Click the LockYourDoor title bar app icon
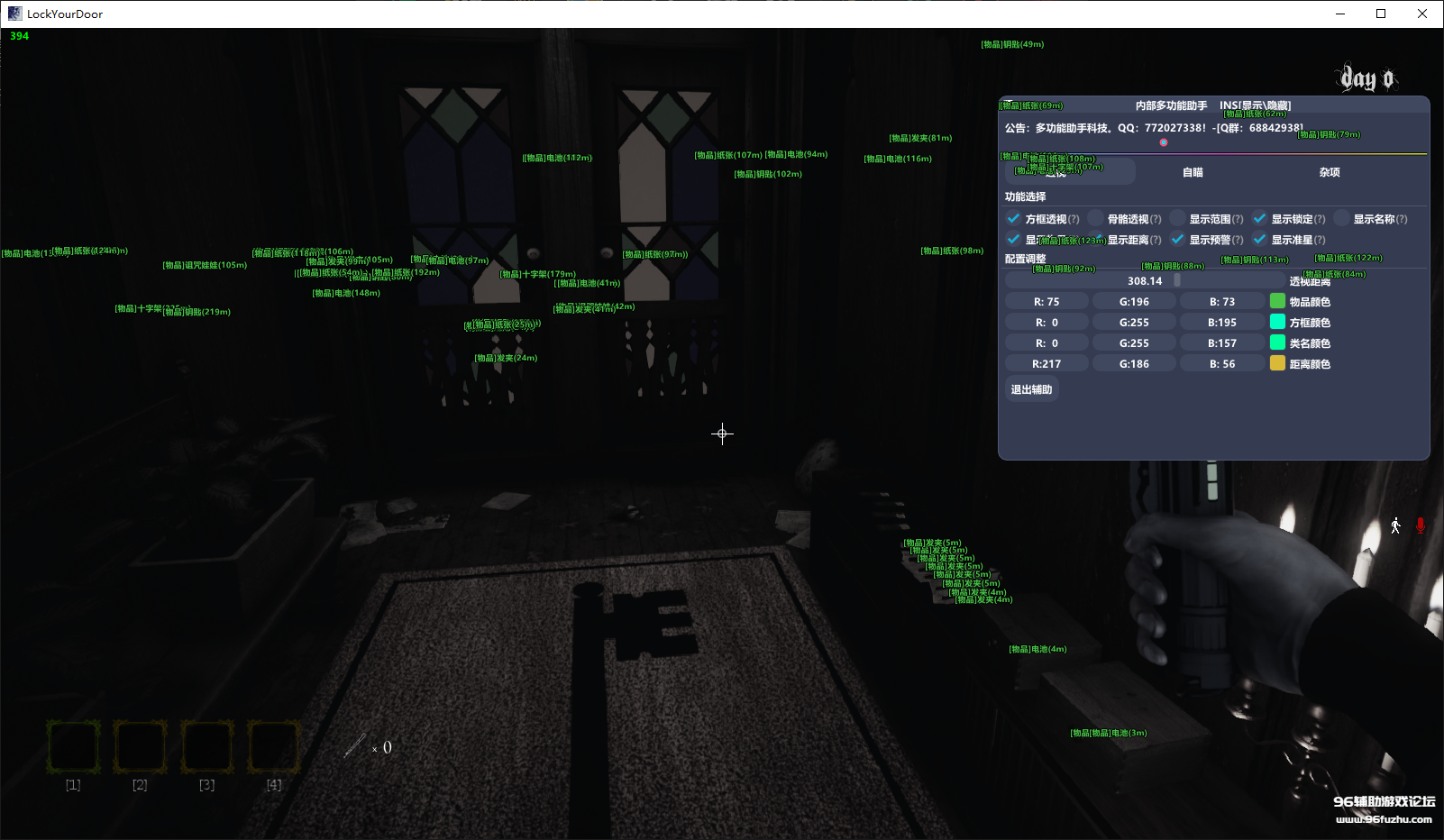The width and height of the screenshot is (1444, 840). (14, 14)
